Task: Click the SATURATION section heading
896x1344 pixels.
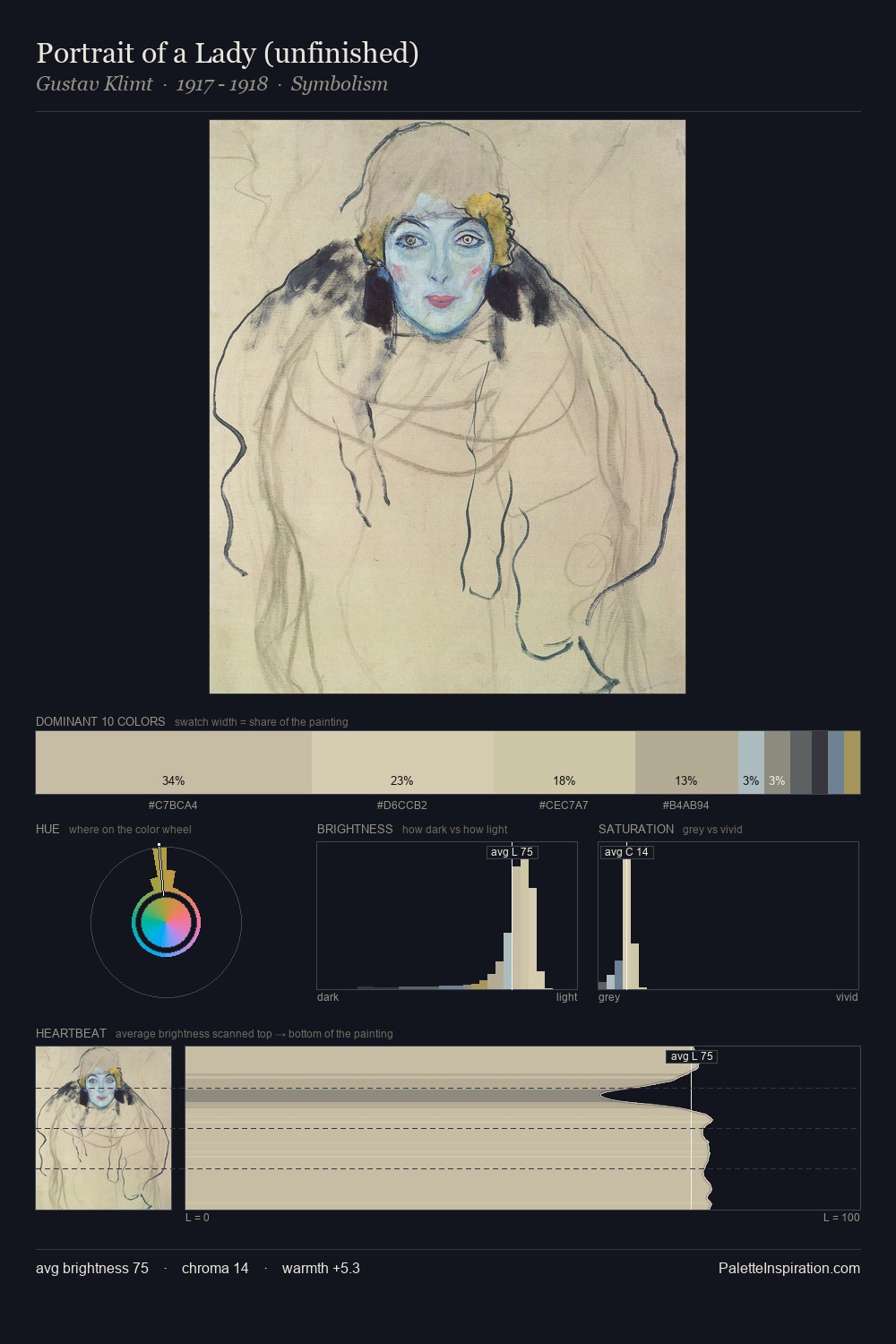Action: point(636,829)
